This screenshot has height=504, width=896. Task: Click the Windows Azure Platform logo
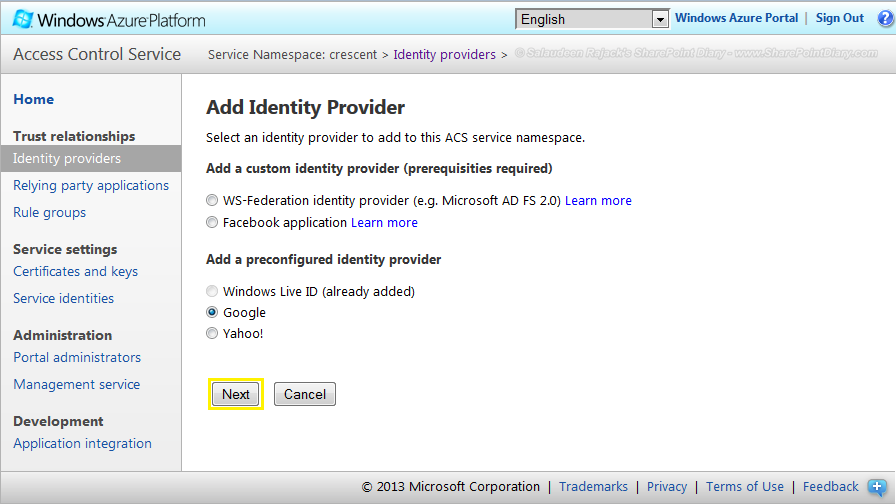tap(109, 19)
